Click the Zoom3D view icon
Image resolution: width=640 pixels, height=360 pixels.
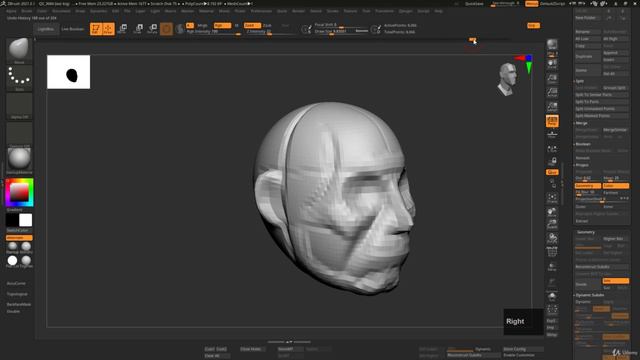pos(552,224)
